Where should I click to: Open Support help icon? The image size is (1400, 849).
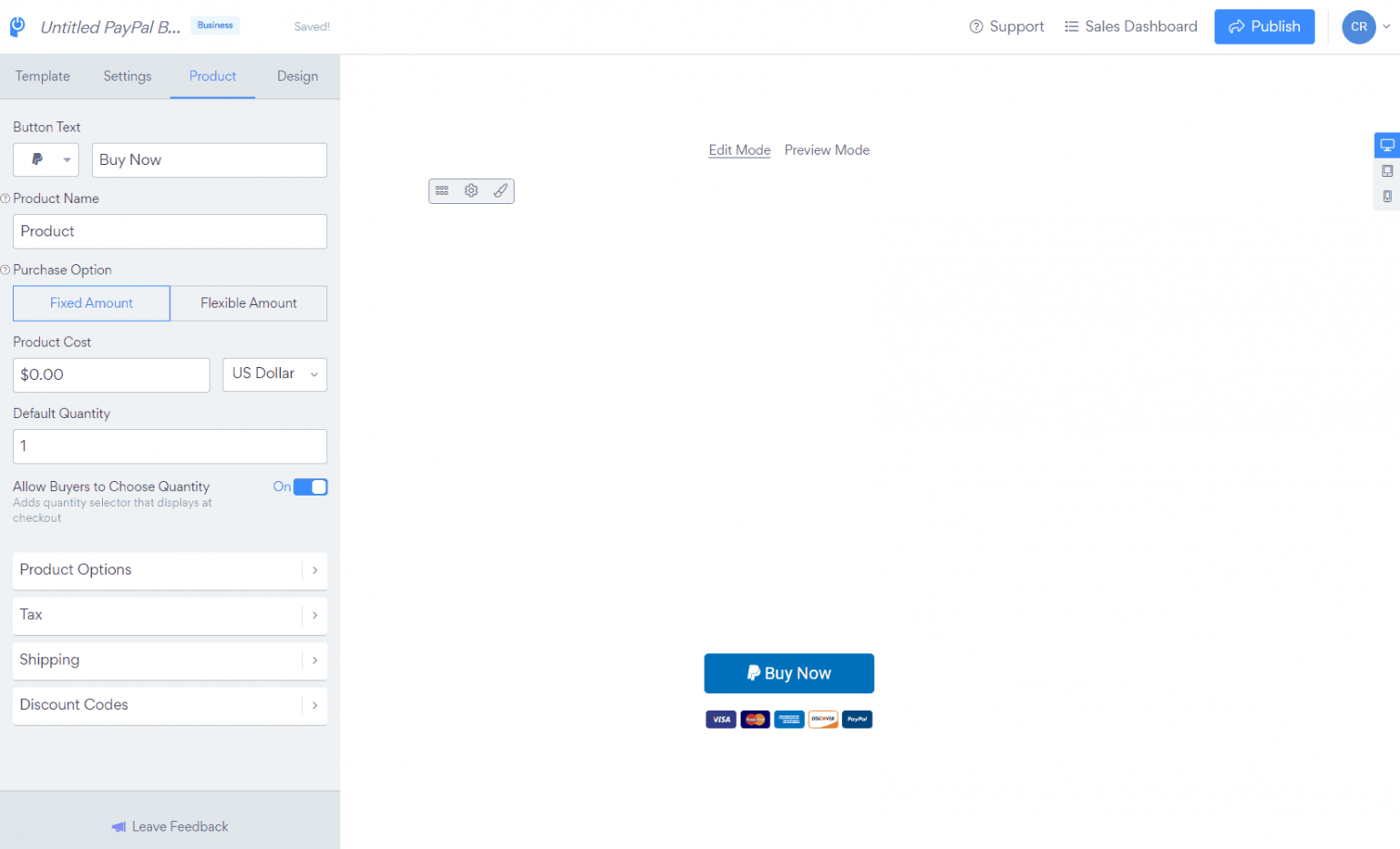975,26
